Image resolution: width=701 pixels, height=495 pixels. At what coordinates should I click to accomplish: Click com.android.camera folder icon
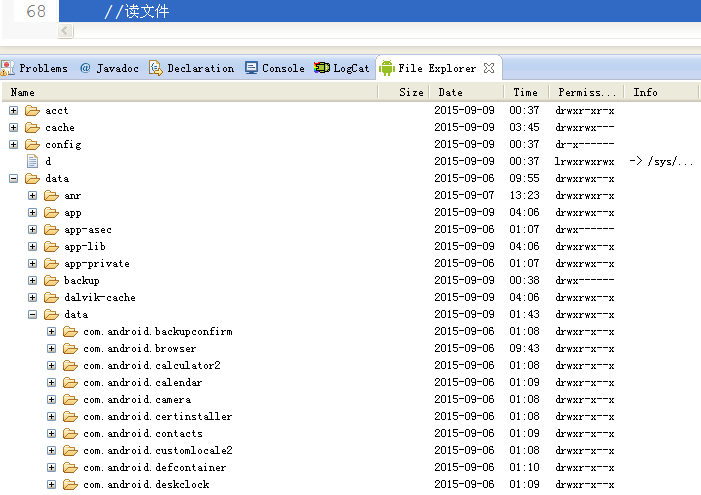[70, 399]
